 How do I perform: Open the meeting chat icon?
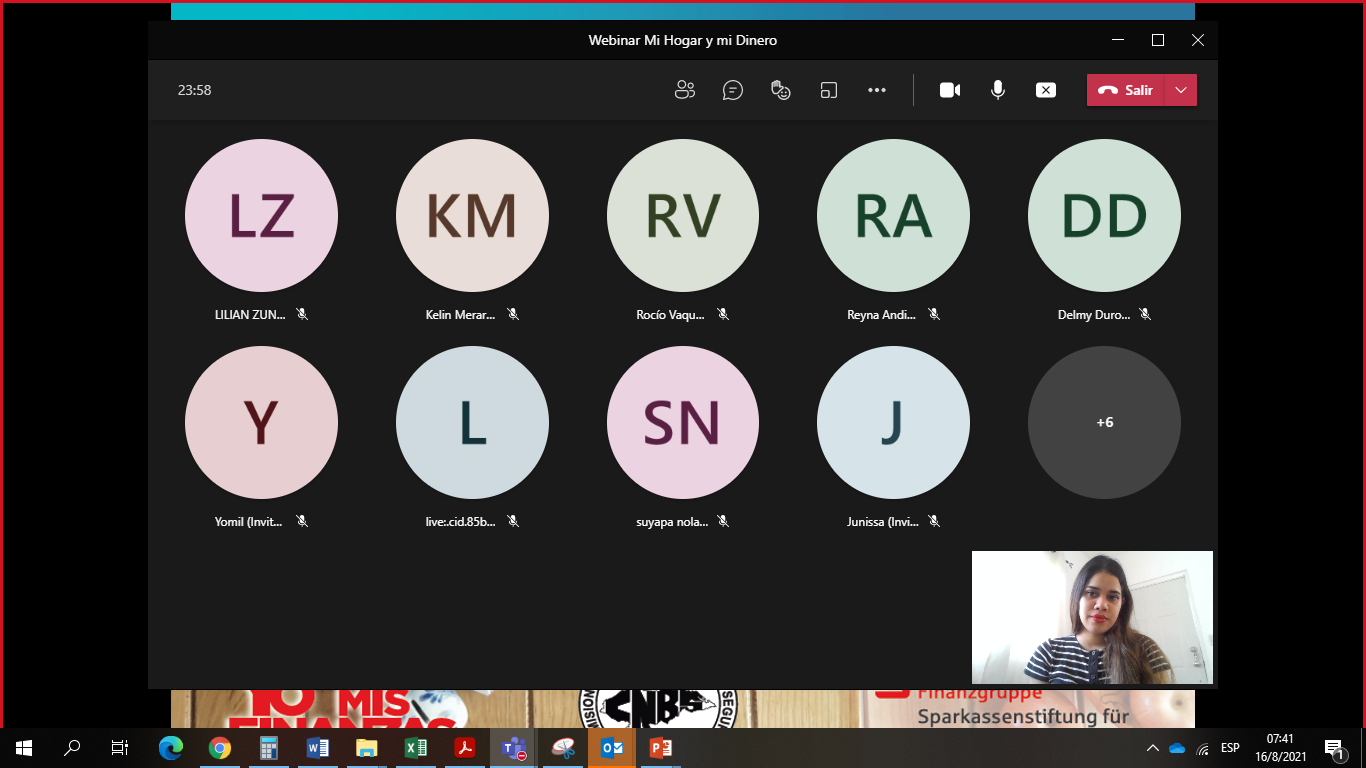click(x=733, y=90)
